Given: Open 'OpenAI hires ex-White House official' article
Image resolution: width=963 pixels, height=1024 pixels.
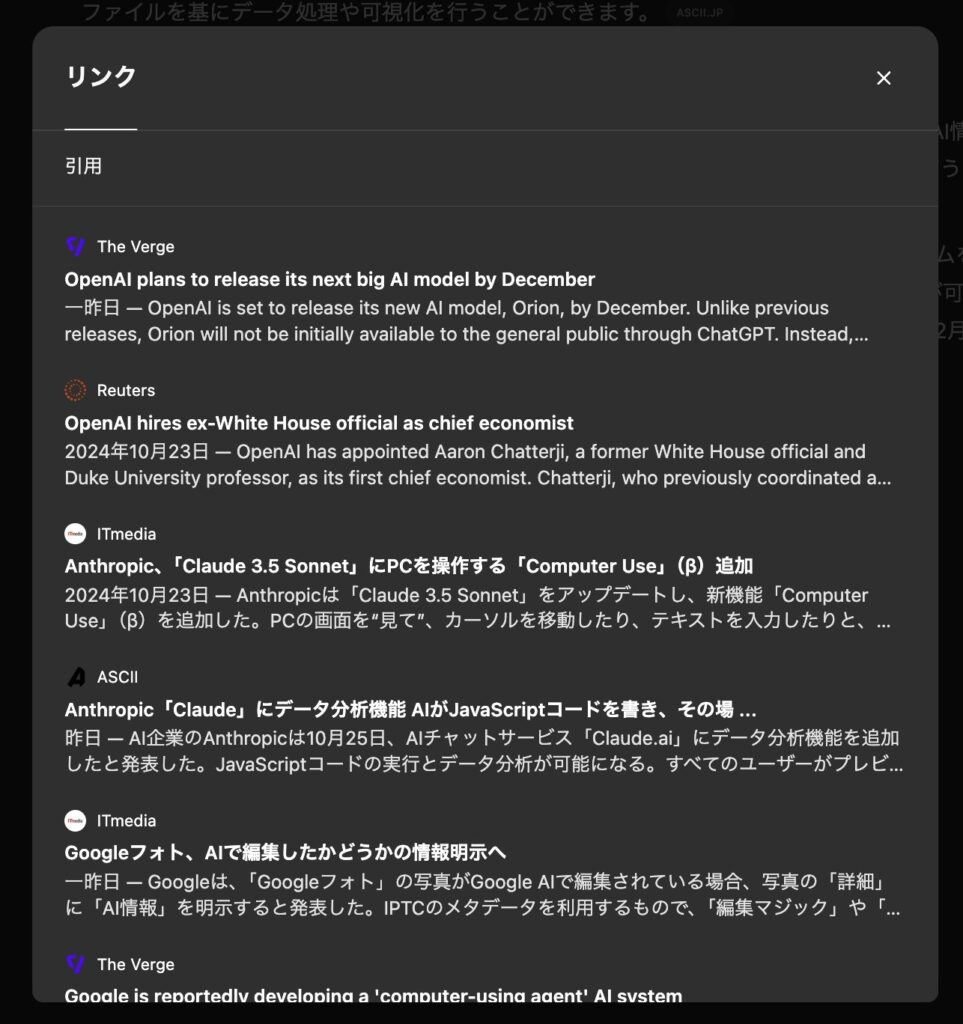Looking at the screenshot, I should pos(319,423).
